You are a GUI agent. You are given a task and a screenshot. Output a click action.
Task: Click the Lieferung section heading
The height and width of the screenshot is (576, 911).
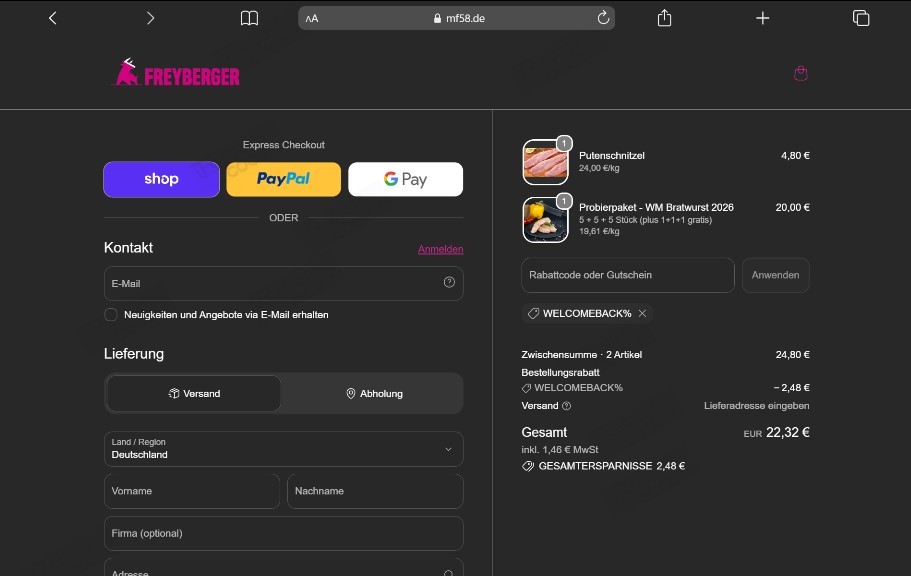point(134,354)
